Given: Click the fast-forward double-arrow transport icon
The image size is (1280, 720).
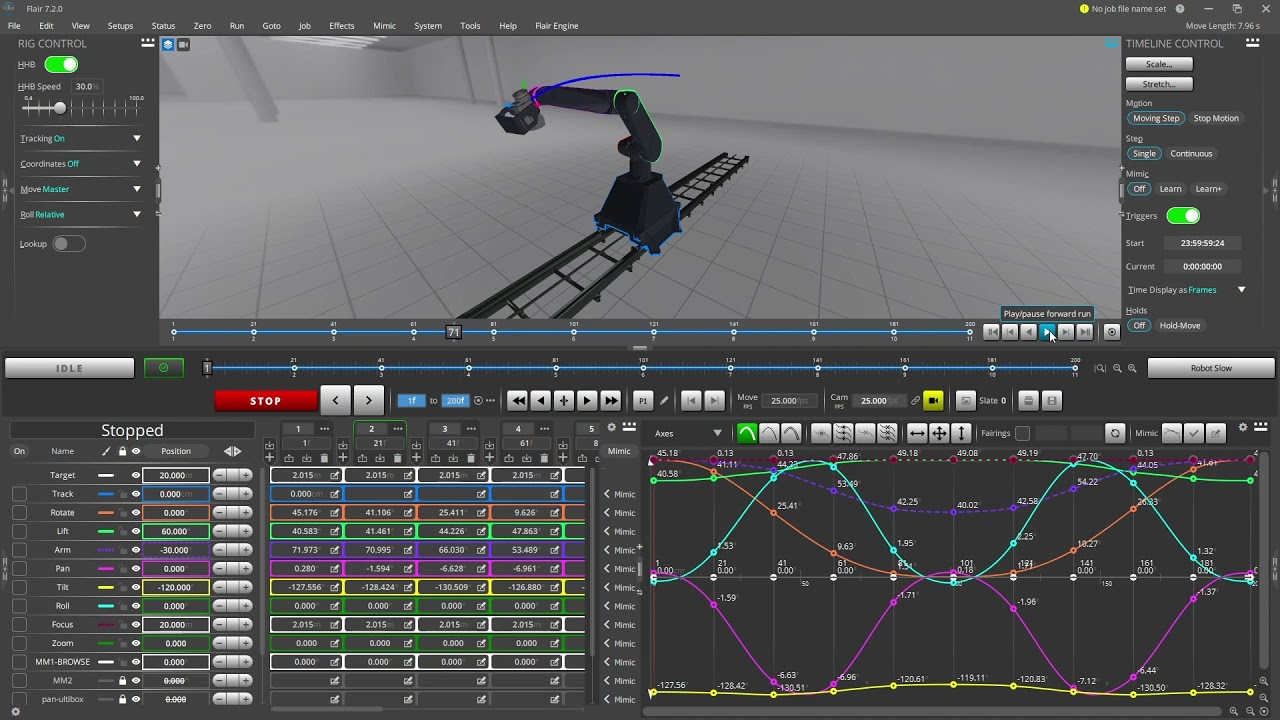Looking at the screenshot, I should coord(611,400).
